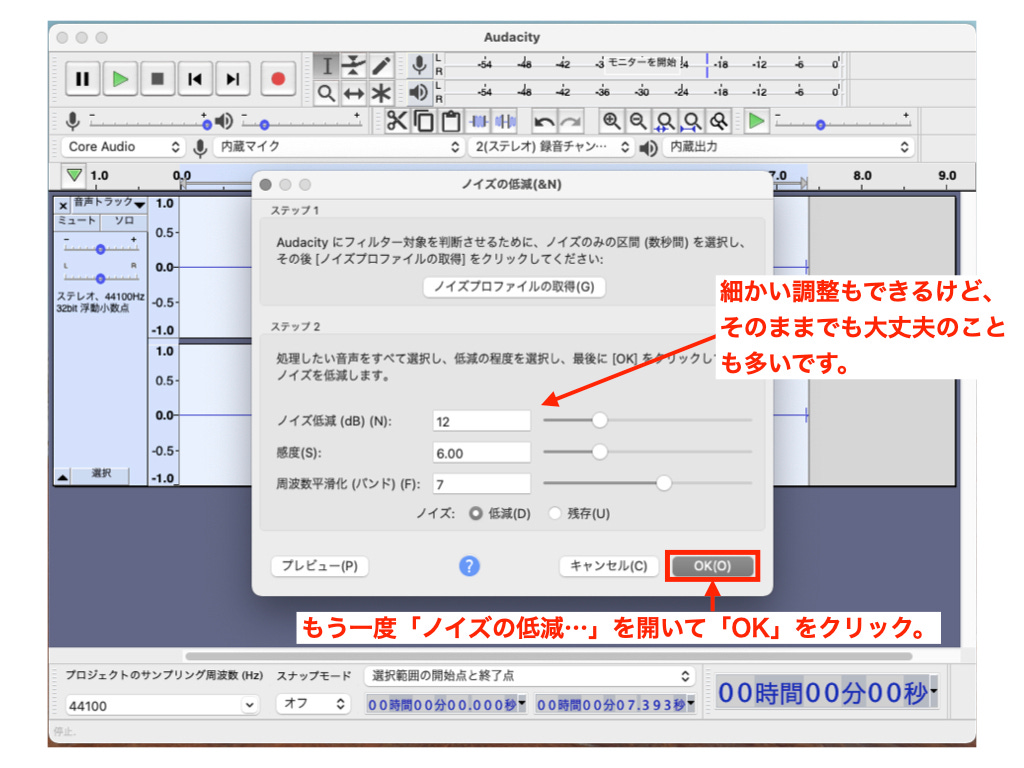
Task: Skip to start of the track
Action: [x=195, y=79]
